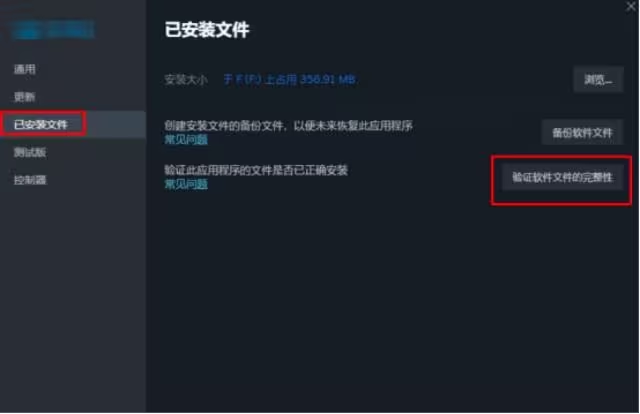
Task: Open the 控制器 tab
Action: coord(30,180)
